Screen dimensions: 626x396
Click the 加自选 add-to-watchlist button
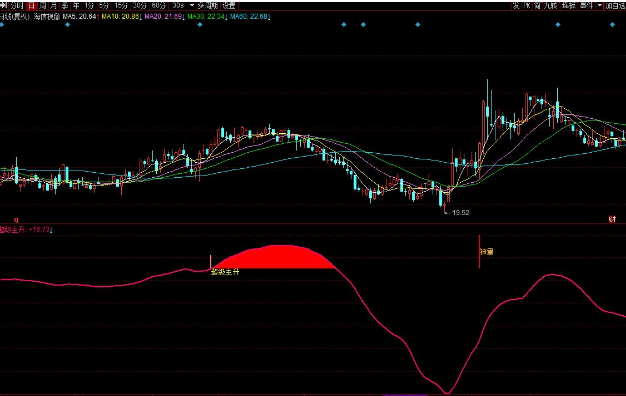pos(615,6)
